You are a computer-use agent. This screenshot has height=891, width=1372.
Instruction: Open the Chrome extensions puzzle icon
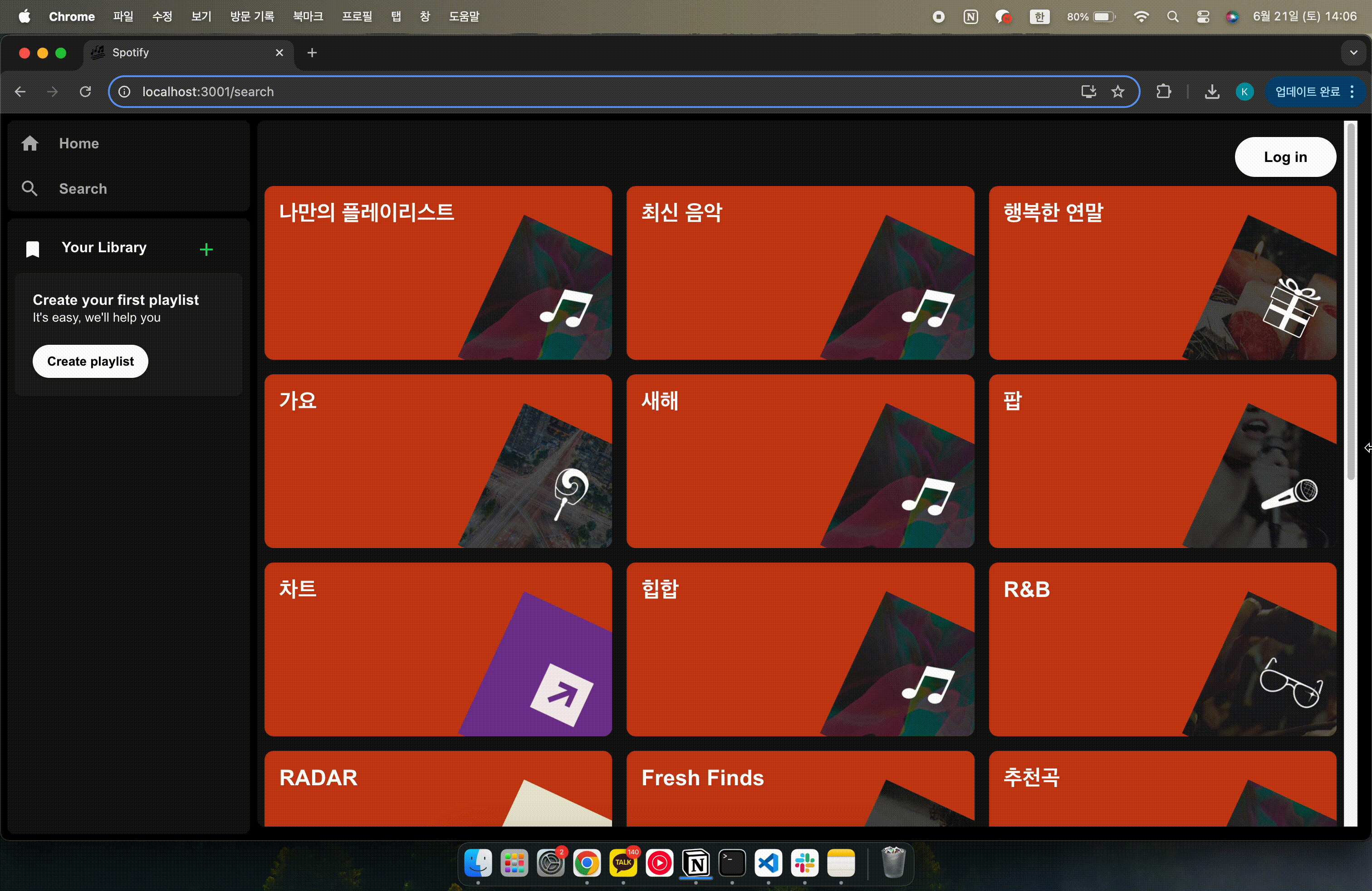pyautogui.click(x=1163, y=92)
